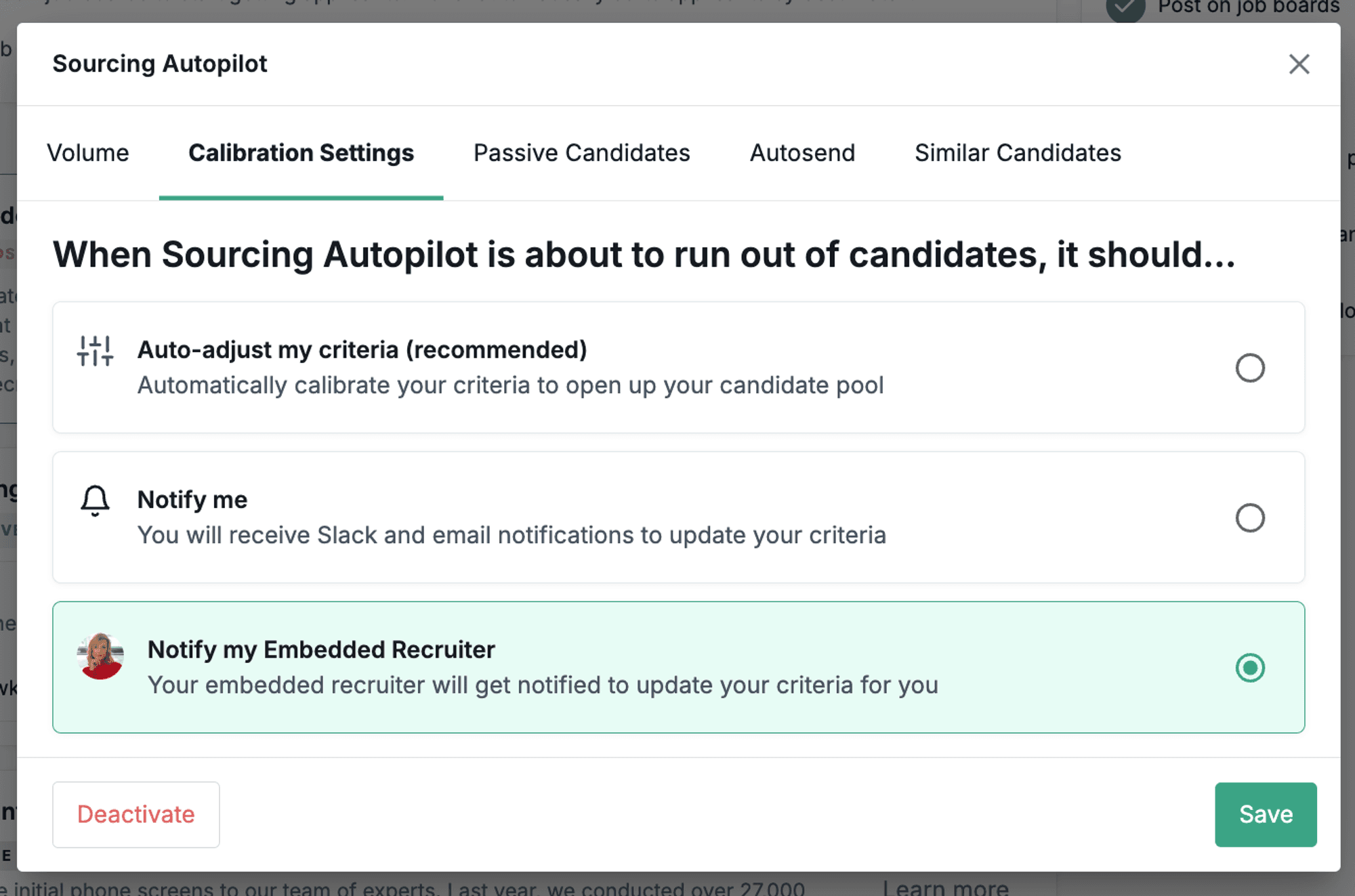The width and height of the screenshot is (1355, 896).
Task: Switch to the Volume tab
Action: tap(88, 153)
